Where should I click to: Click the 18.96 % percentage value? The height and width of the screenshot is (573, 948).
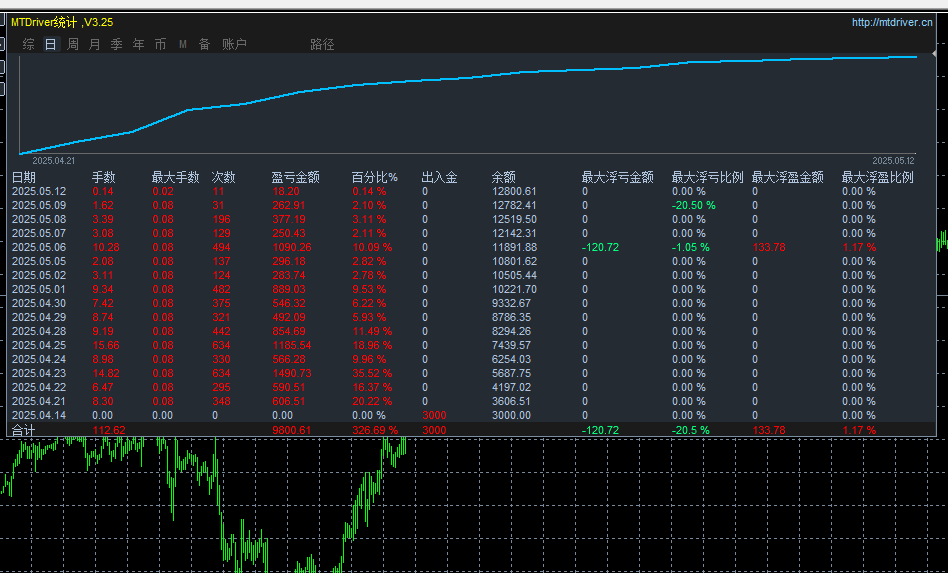[x=372, y=345]
